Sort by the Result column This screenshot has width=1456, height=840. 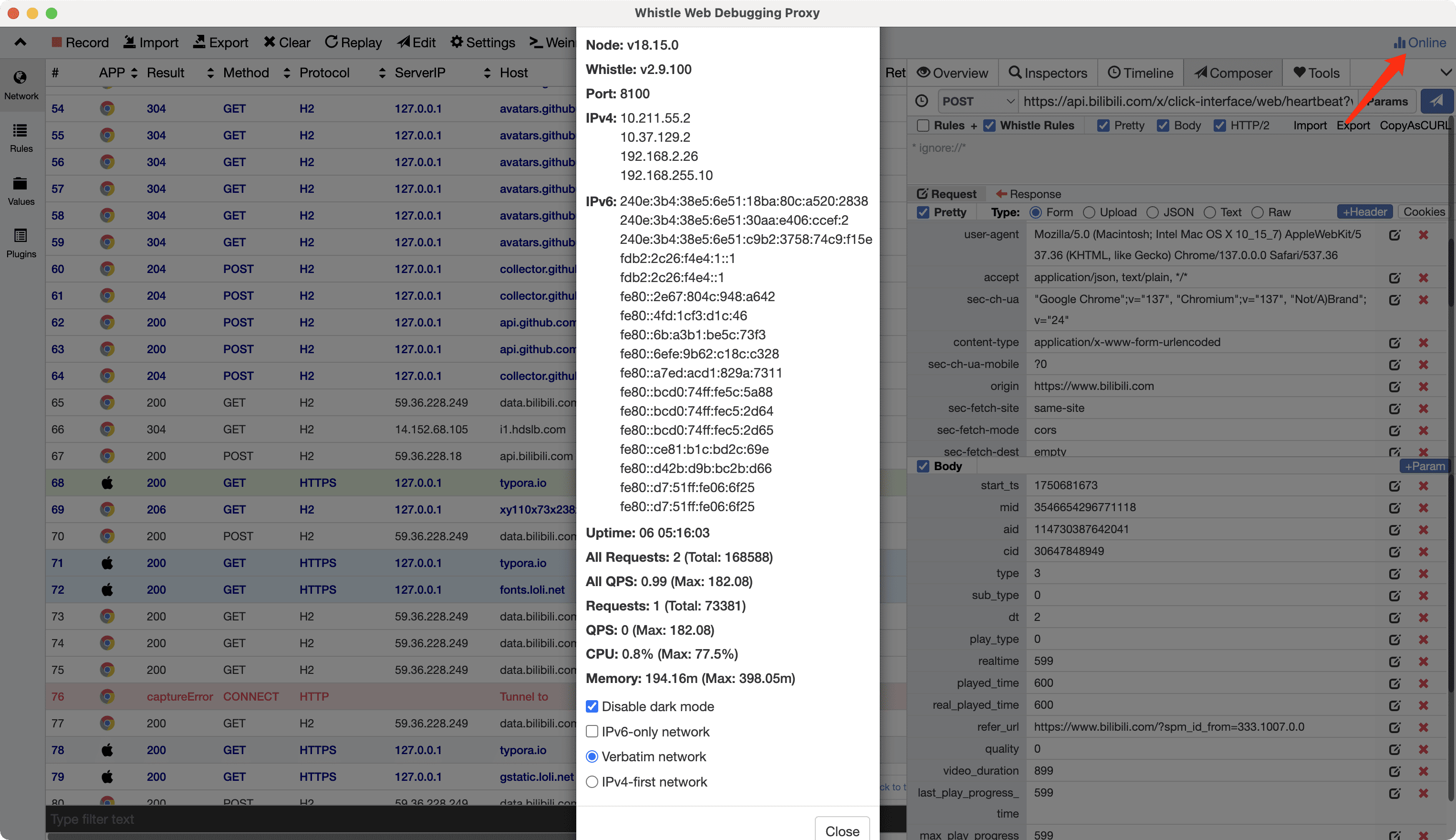tap(180, 73)
